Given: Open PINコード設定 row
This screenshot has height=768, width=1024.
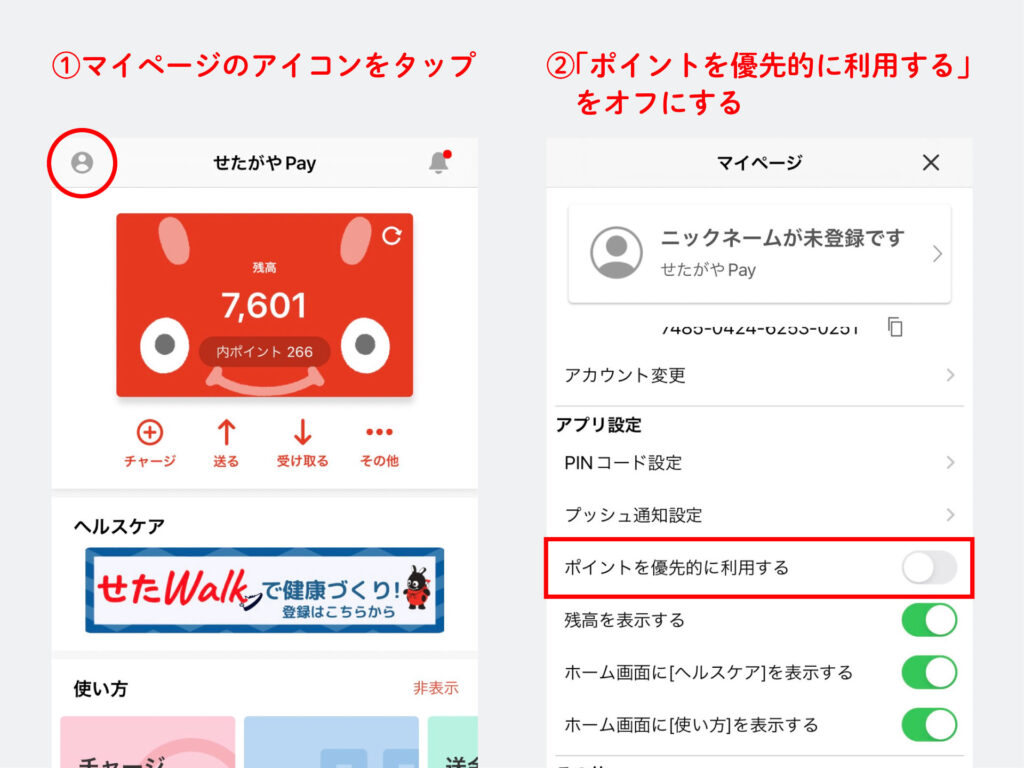Looking at the screenshot, I should (759, 463).
